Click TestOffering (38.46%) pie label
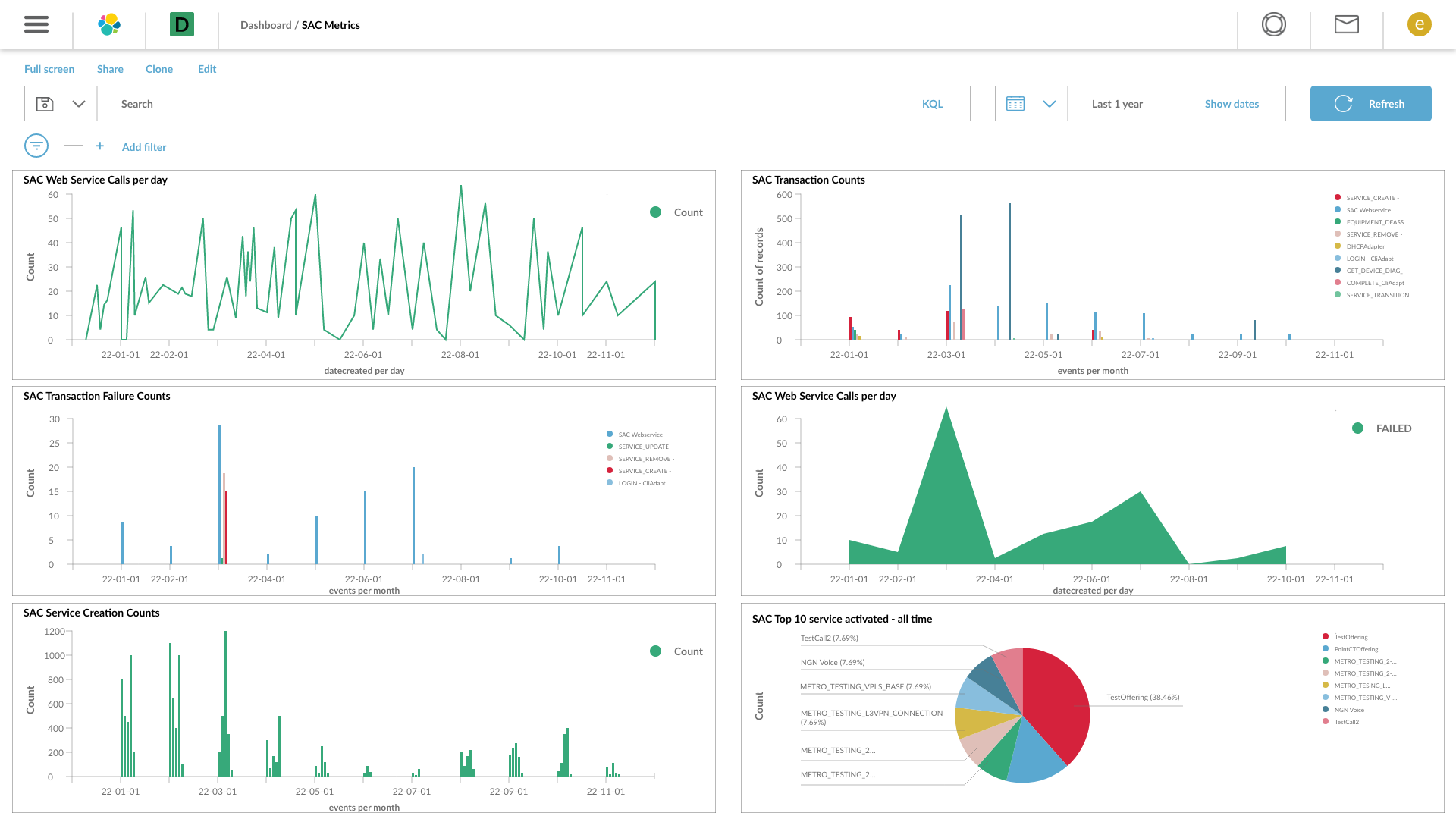The height and width of the screenshot is (819, 1456). click(x=1143, y=697)
